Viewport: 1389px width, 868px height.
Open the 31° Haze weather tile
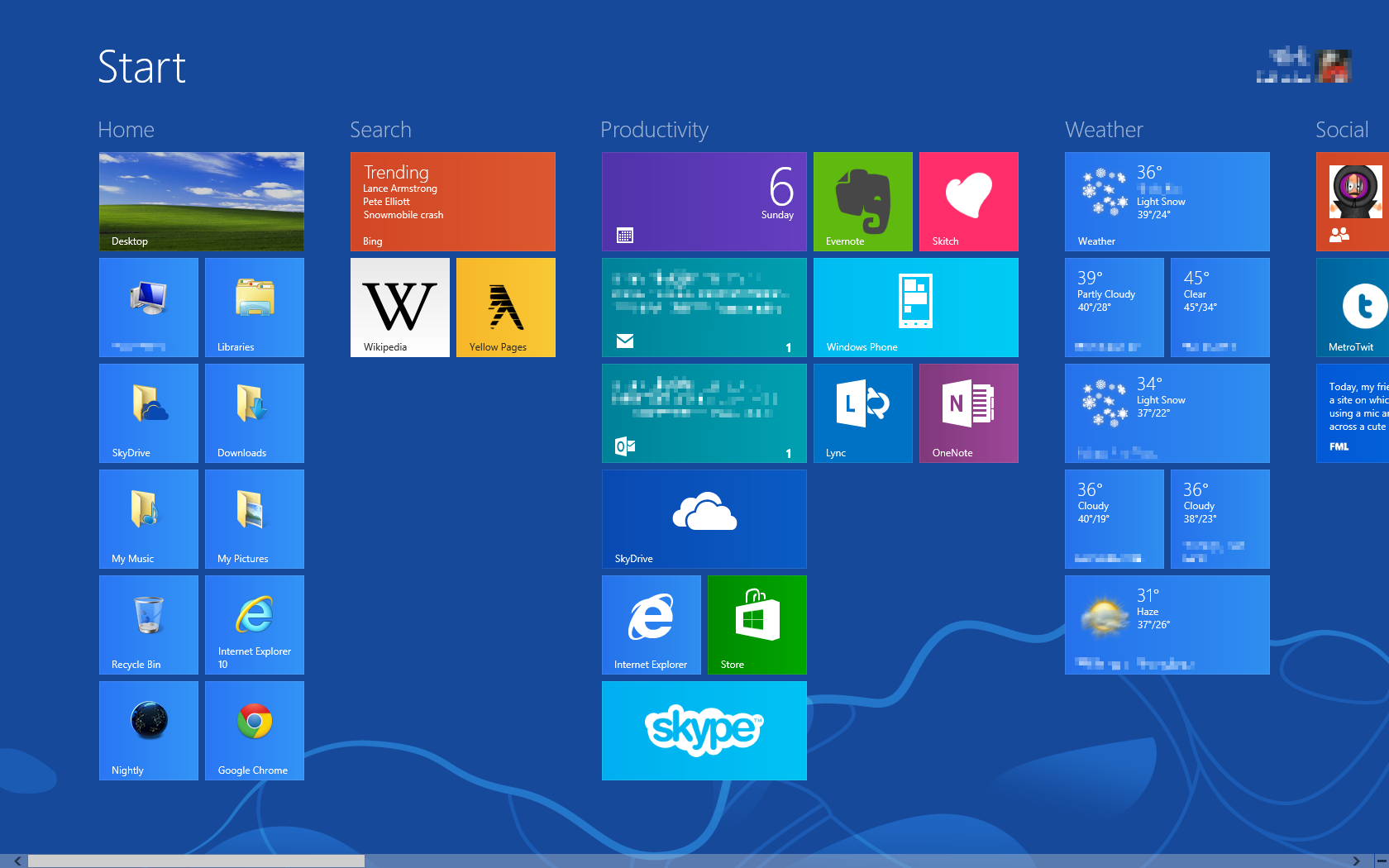coord(1167,625)
